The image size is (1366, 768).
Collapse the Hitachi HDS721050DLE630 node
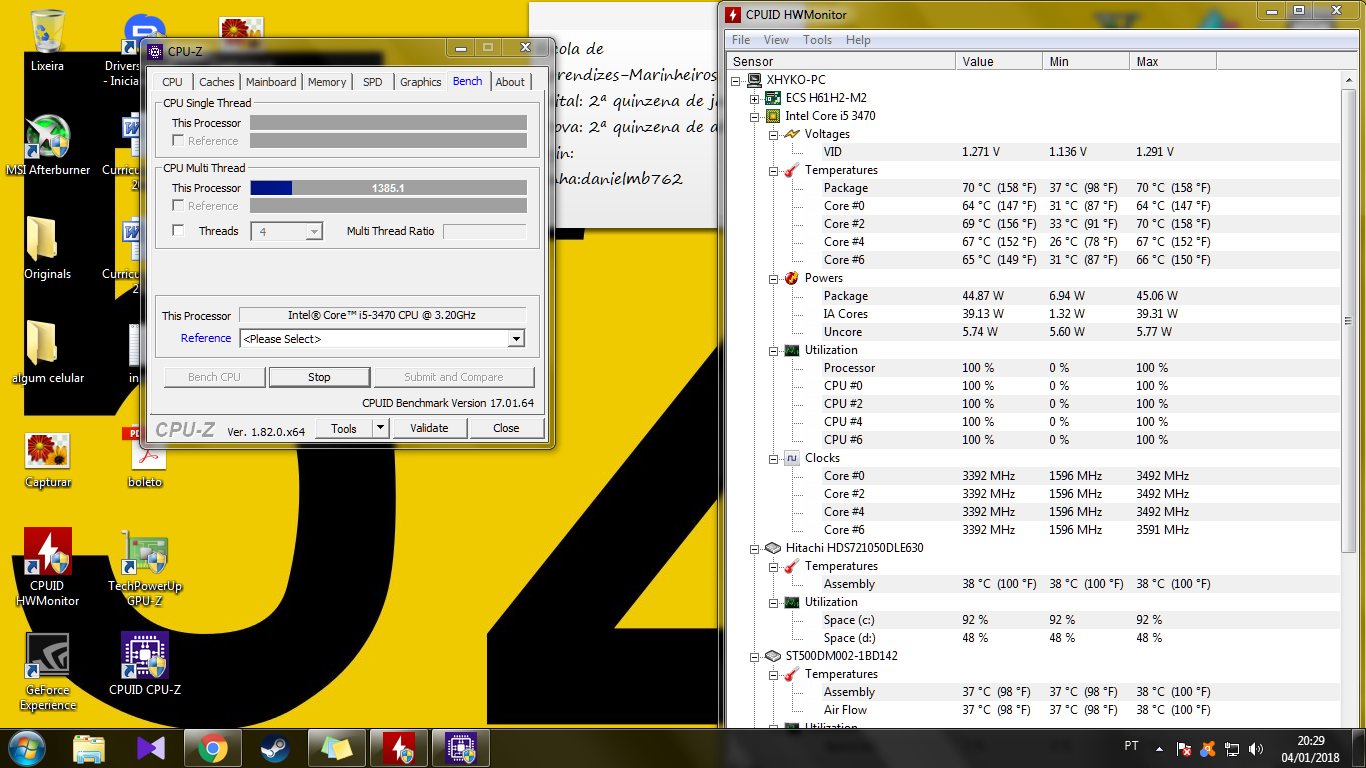click(x=755, y=548)
